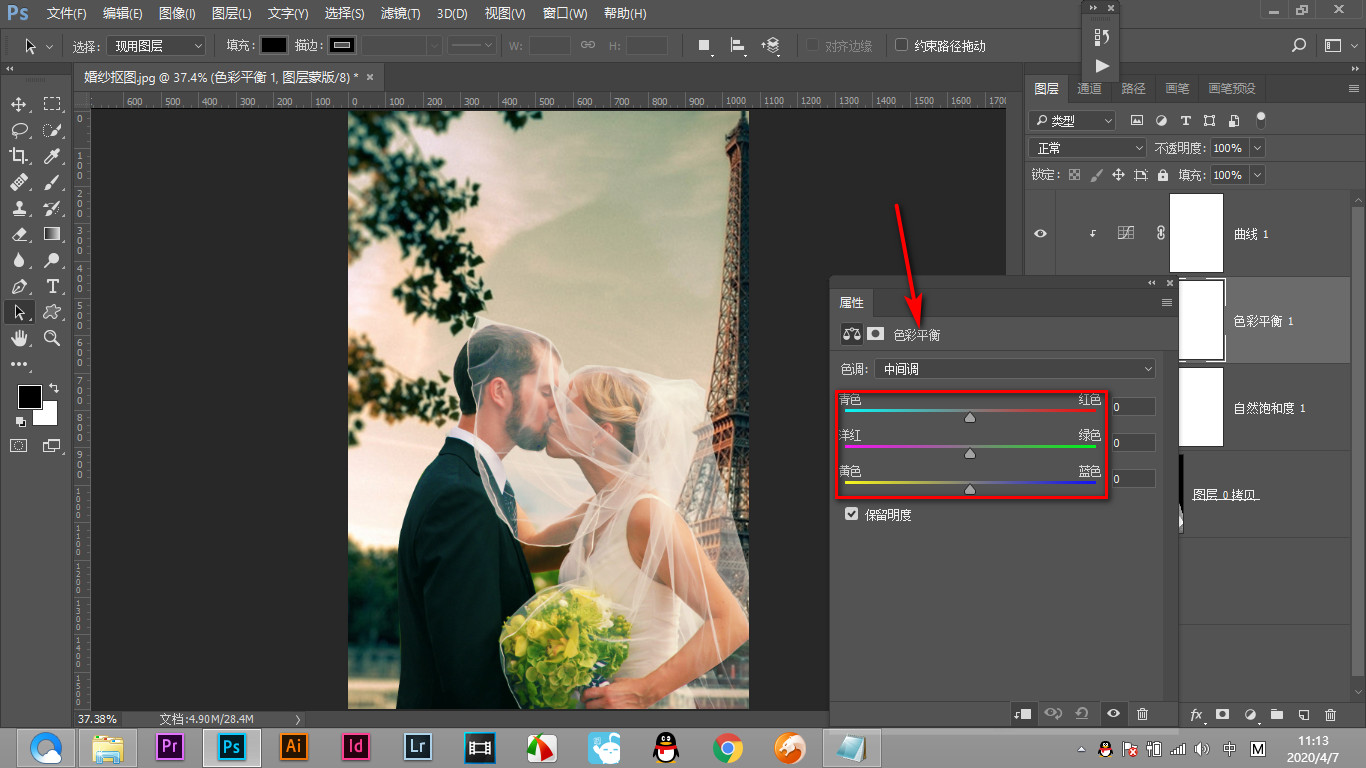Image resolution: width=1366 pixels, height=768 pixels.
Task: Choose the Eyedropper tool
Action: pyautogui.click(x=52, y=156)
